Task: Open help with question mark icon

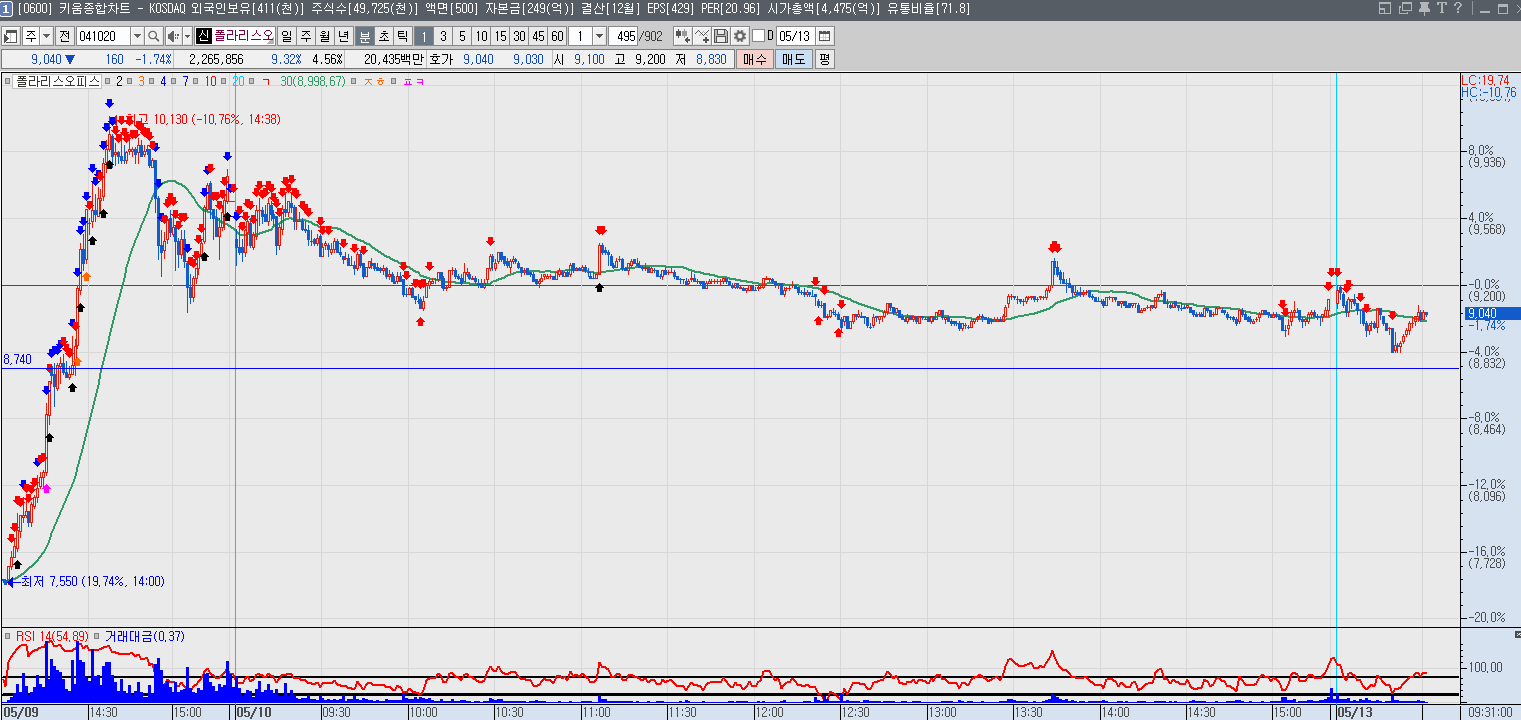Action: pos(1458,8)
